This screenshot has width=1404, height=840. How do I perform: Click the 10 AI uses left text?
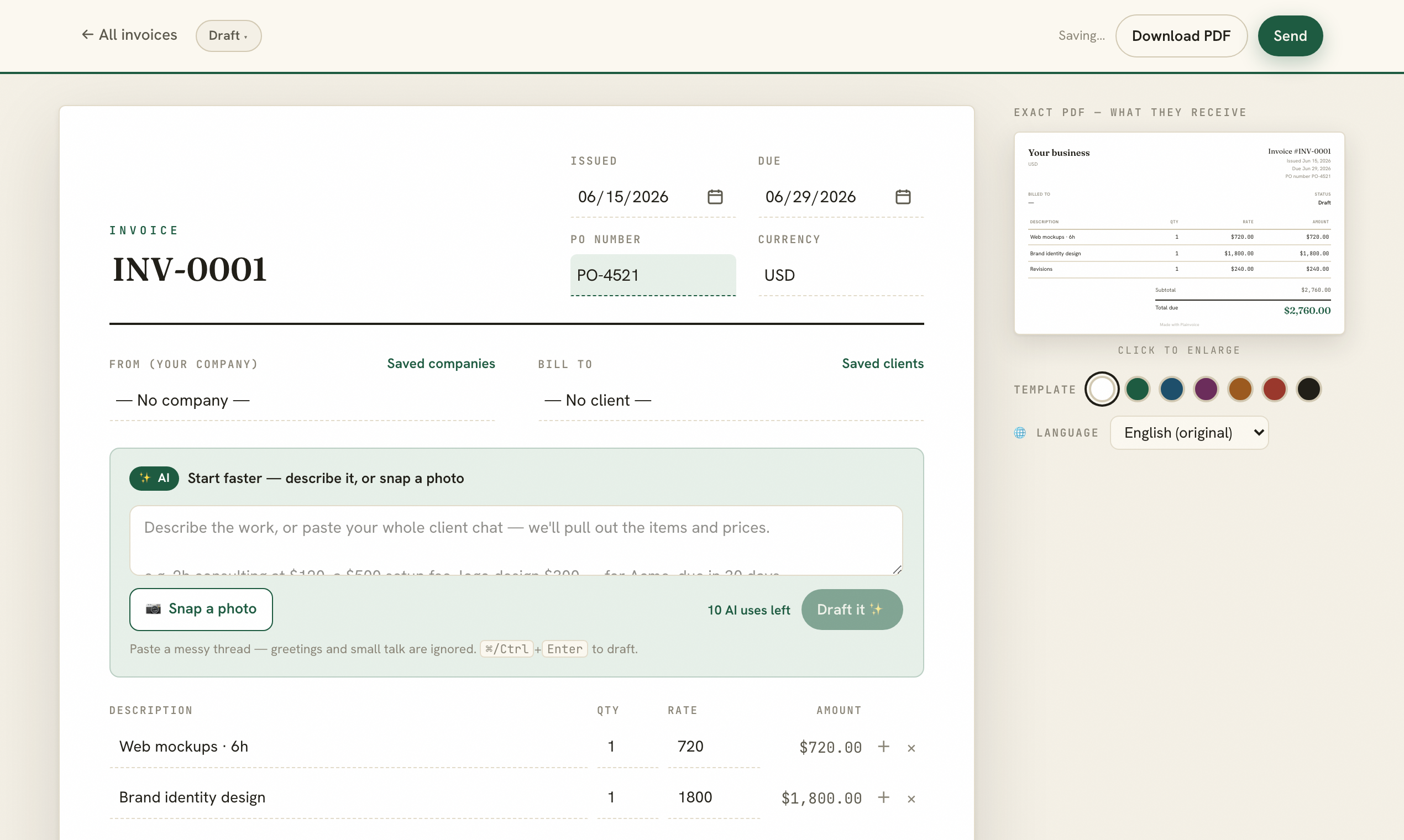(748, 610)
